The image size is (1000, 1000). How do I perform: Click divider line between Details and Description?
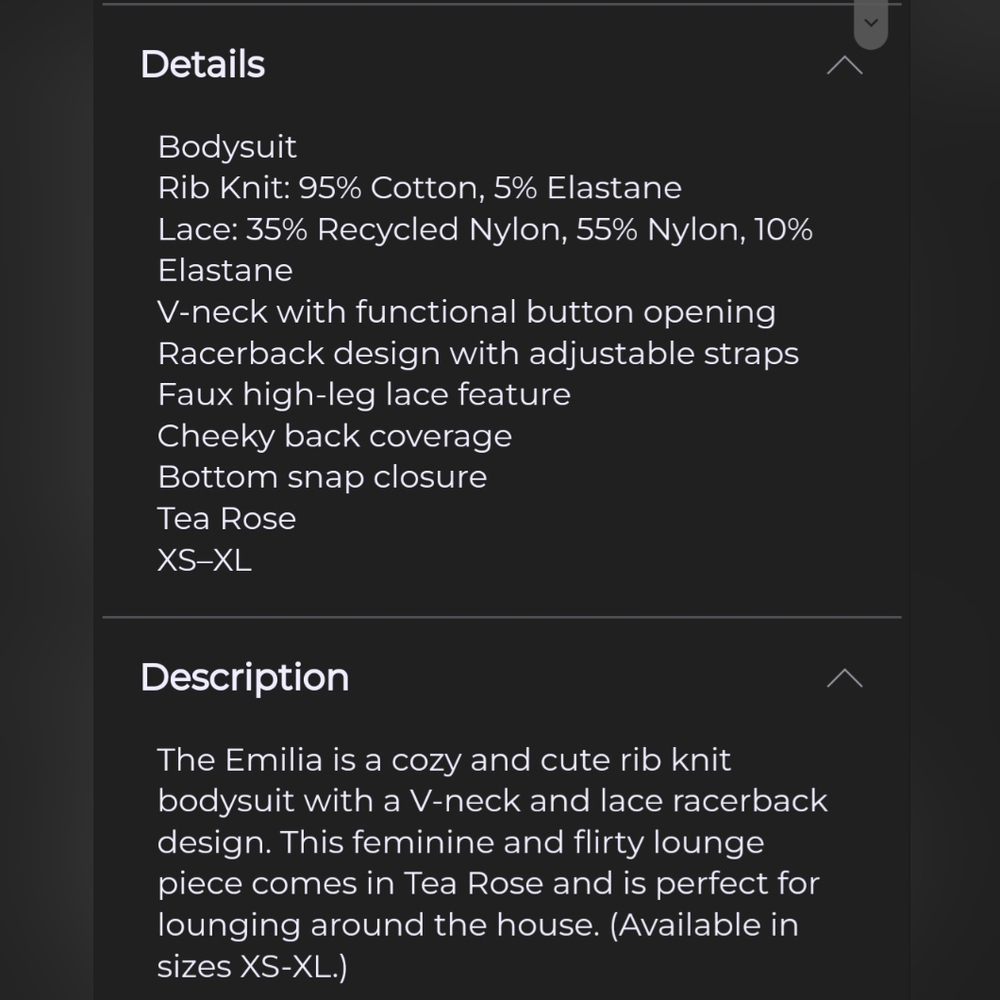click(x=502, y=617)
